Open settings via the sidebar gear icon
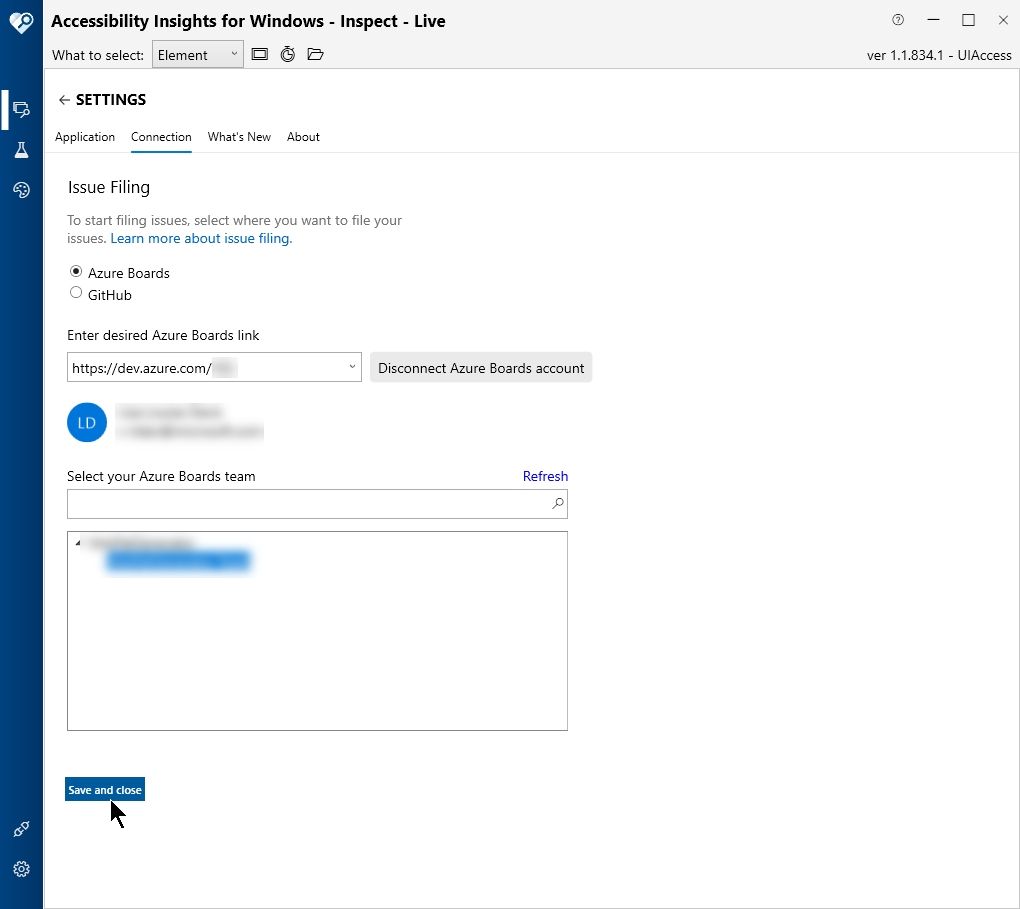 point(21,869)
